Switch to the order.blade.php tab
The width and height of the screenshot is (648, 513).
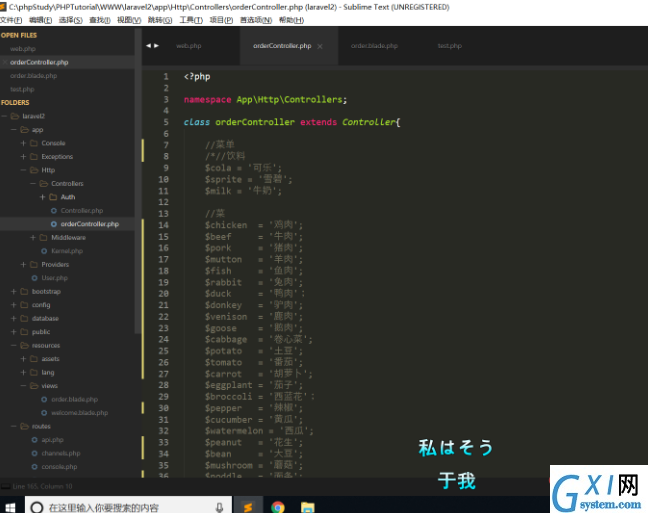coord(374,46)
